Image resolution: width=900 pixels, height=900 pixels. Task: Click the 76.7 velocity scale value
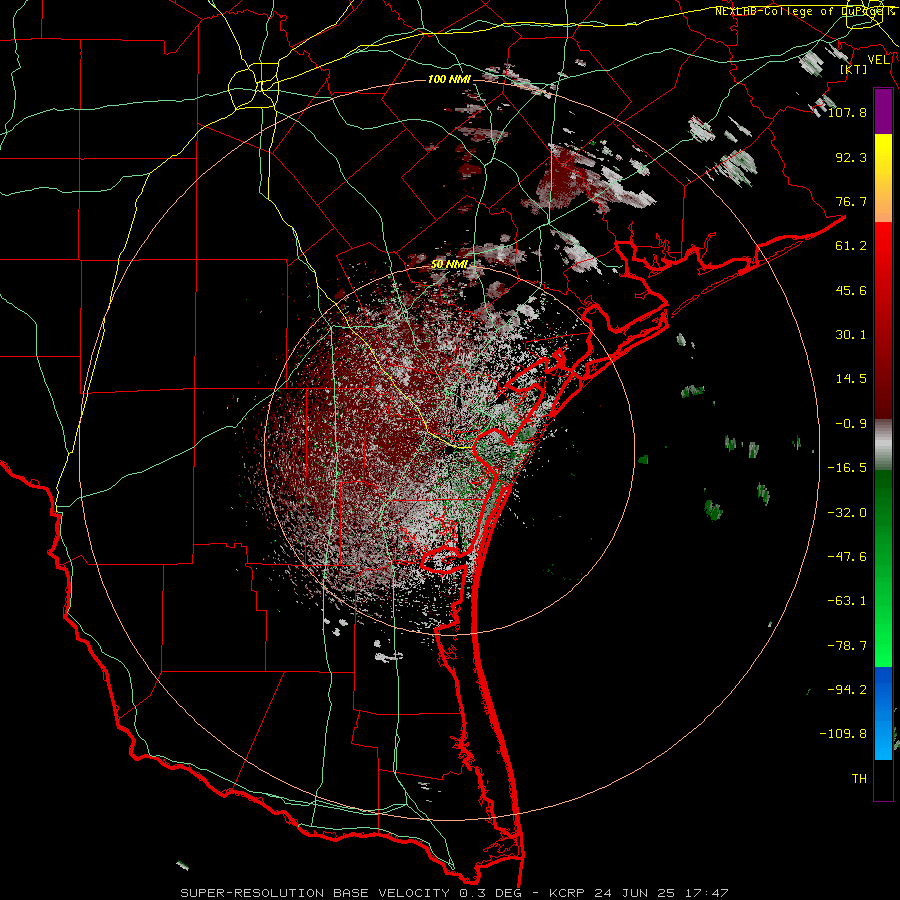851,201
